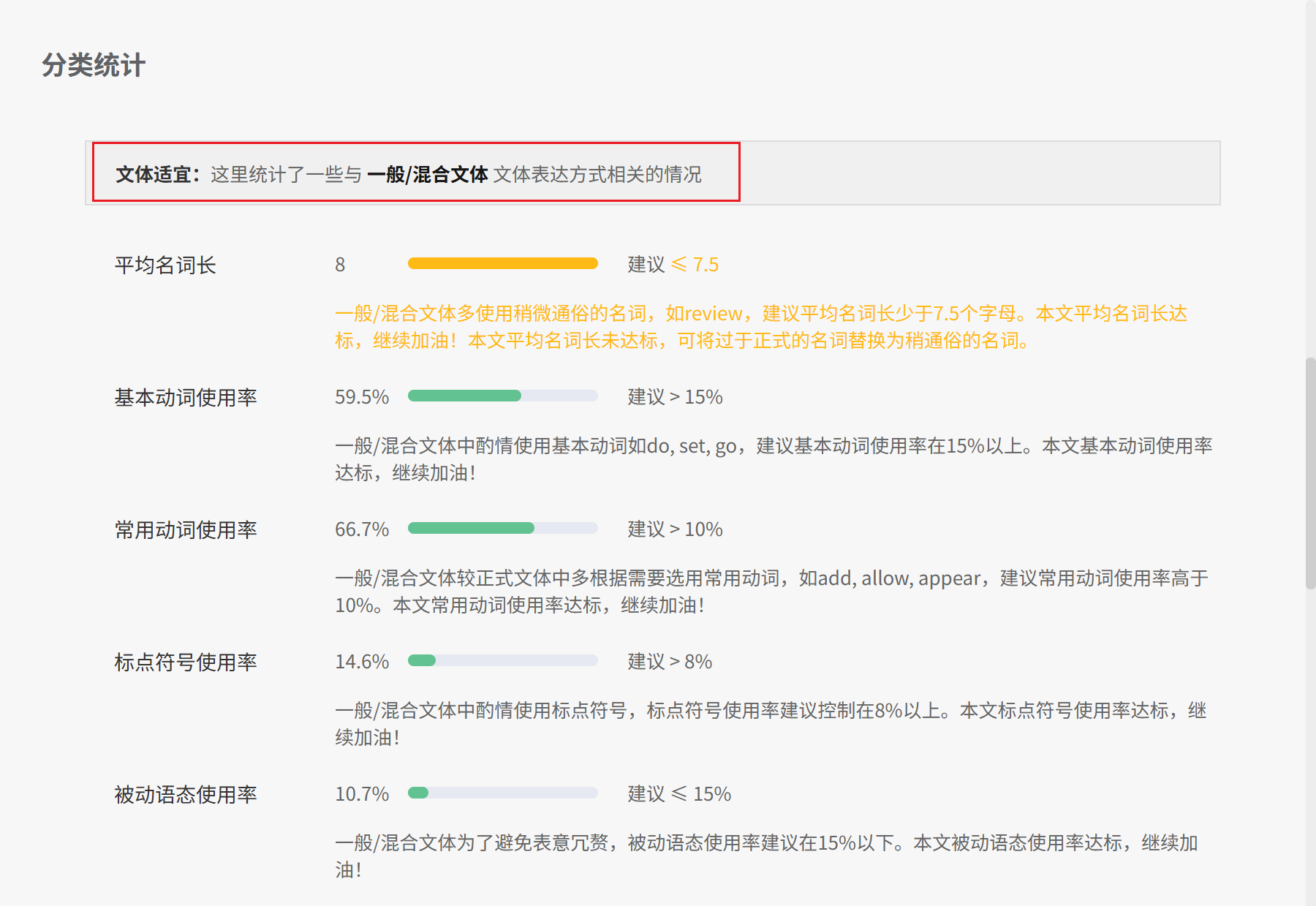Click the 标点符号使用率 metric label

click(186, 662)
